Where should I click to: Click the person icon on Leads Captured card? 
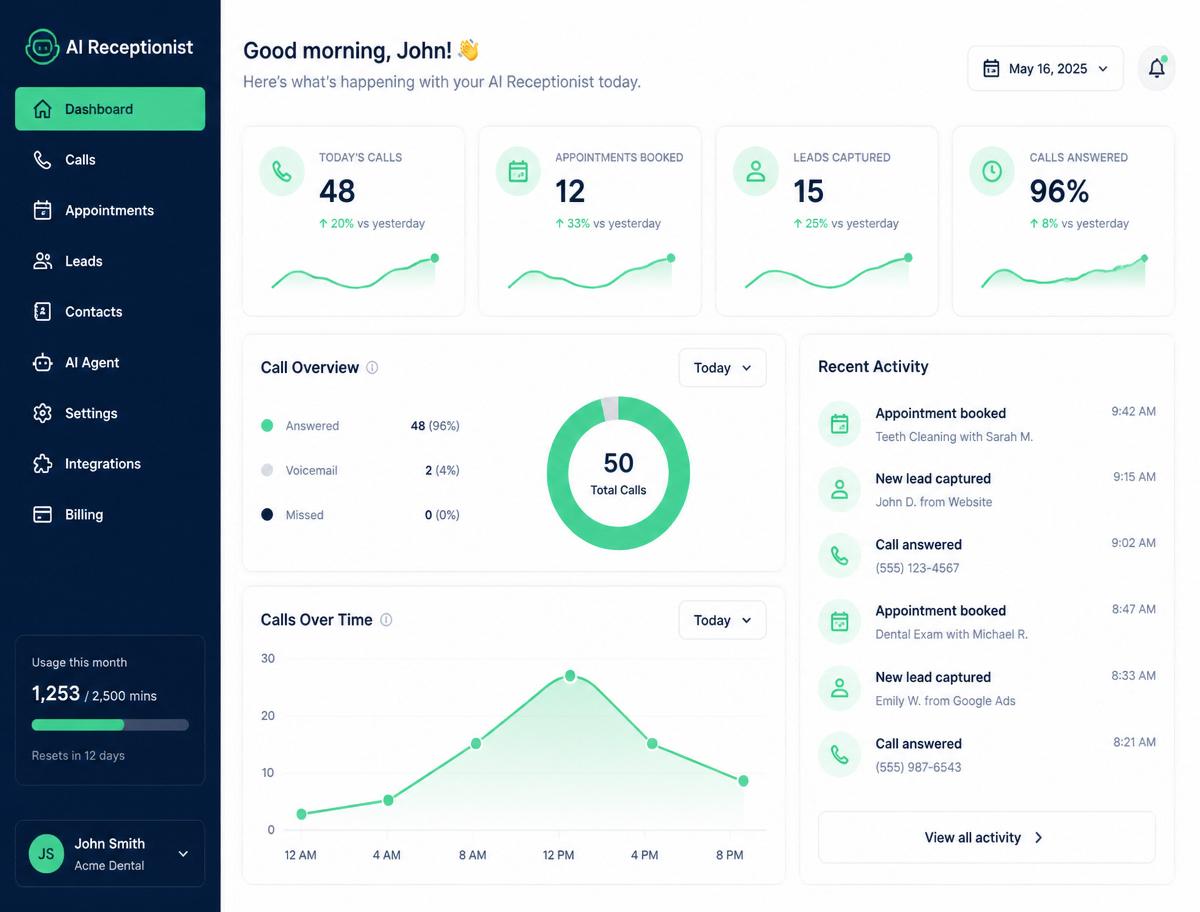755,172
